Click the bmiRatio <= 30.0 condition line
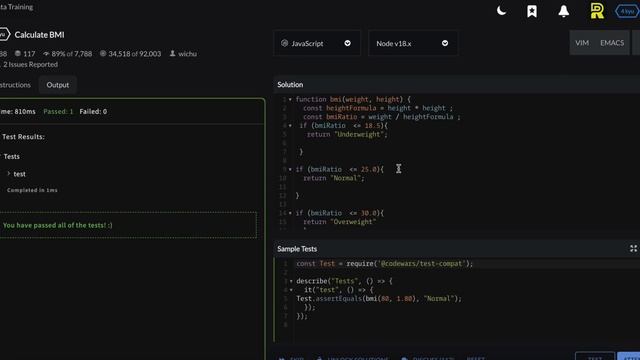Image resolution: width=640 pixels, height=360 pixels. tap(340, 213)
